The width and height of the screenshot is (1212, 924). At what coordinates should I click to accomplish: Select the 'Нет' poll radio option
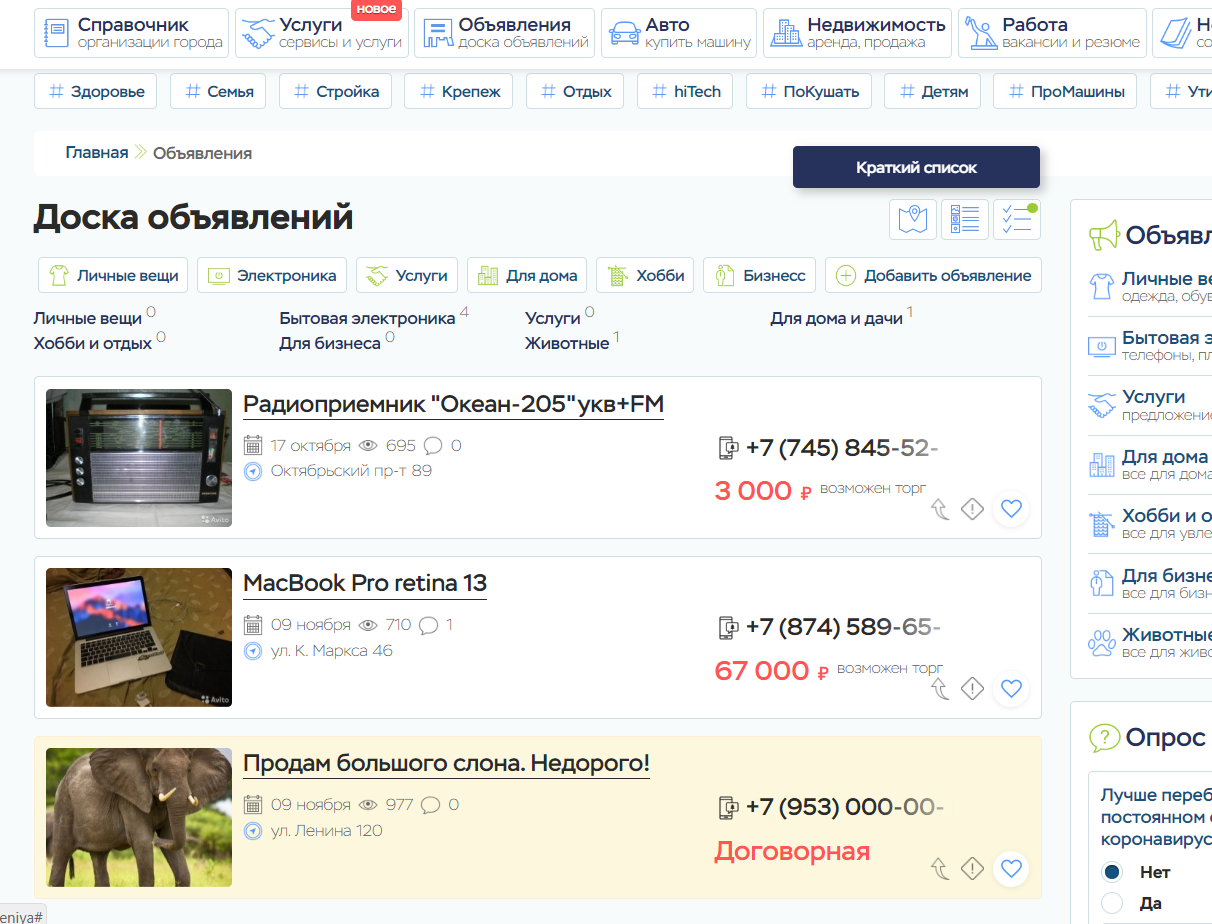point(1112,872)
